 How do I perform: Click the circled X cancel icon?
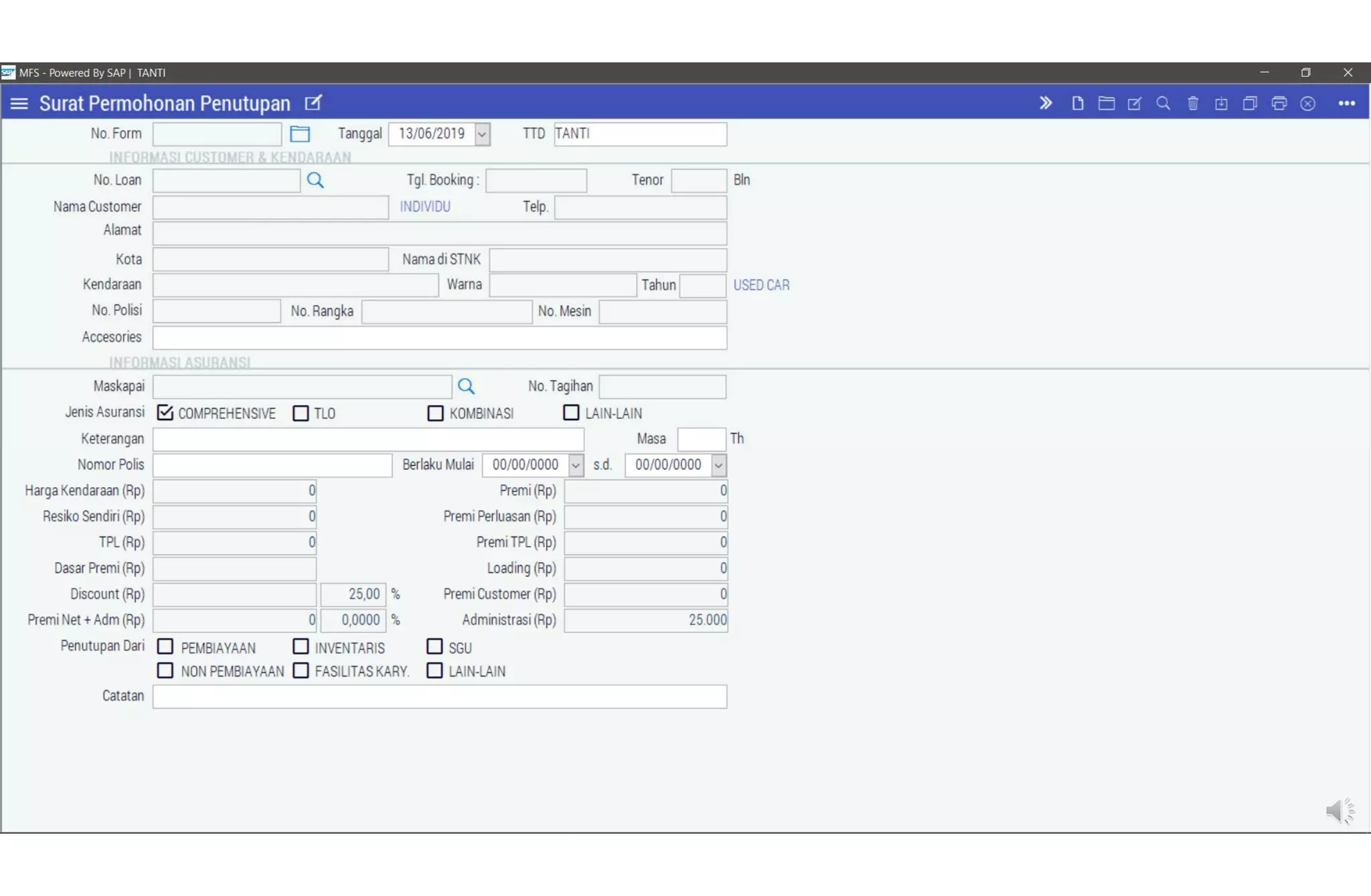point(1307,104)
